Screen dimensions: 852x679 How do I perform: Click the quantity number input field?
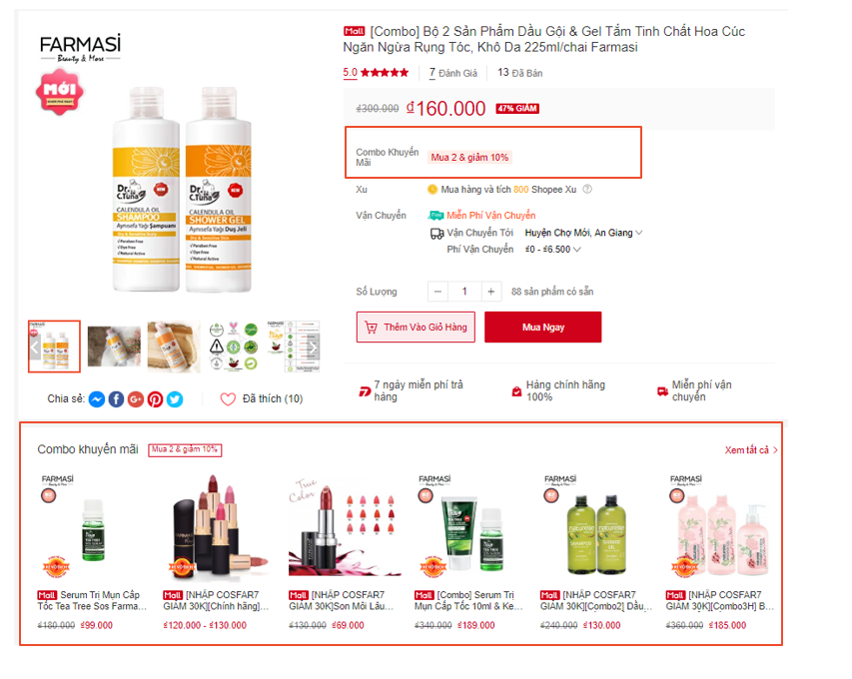click(464, 292)
